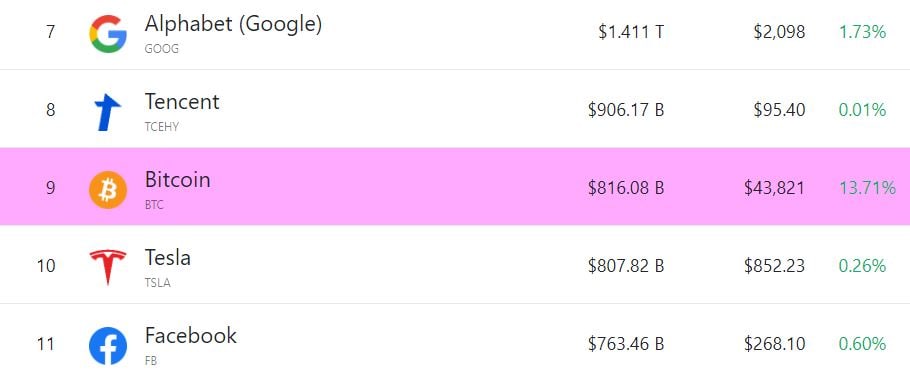Click the orange Bitcoin logo icon

pyautogui.click(x=108, y=190)
